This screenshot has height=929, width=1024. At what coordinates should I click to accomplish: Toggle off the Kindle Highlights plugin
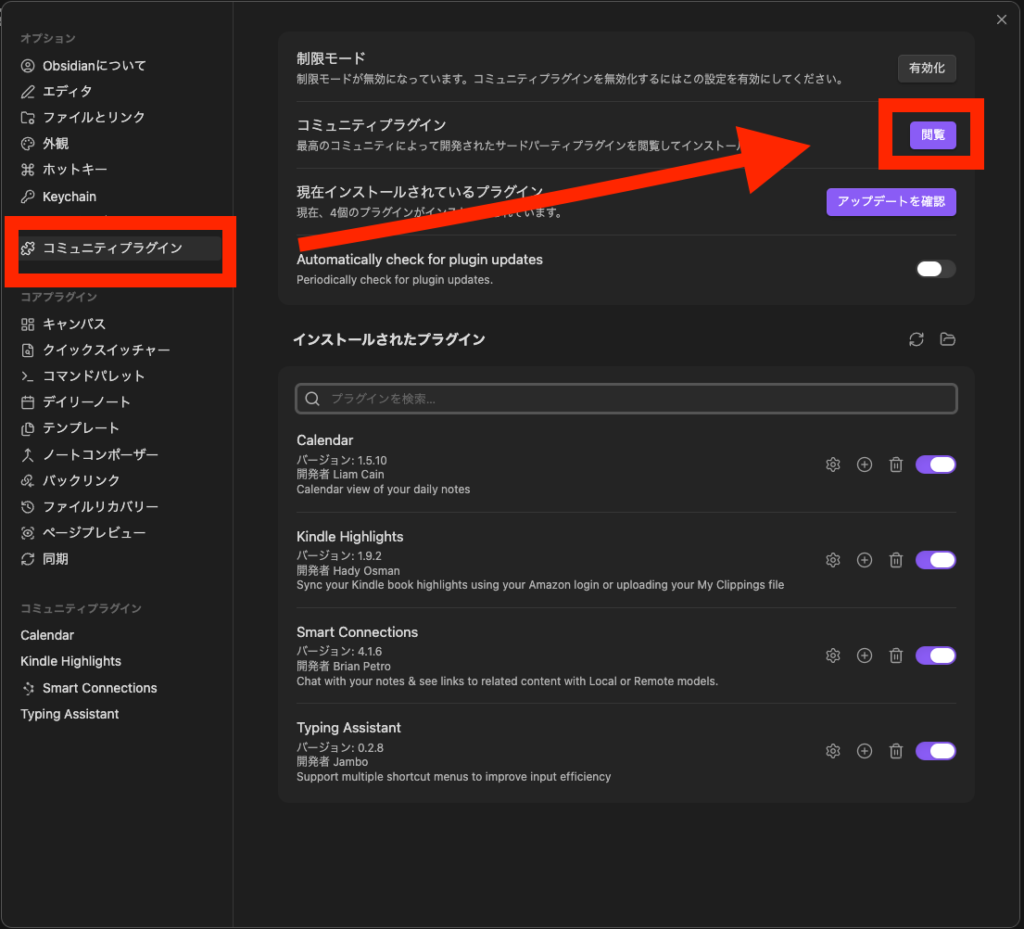coord(936,560)
